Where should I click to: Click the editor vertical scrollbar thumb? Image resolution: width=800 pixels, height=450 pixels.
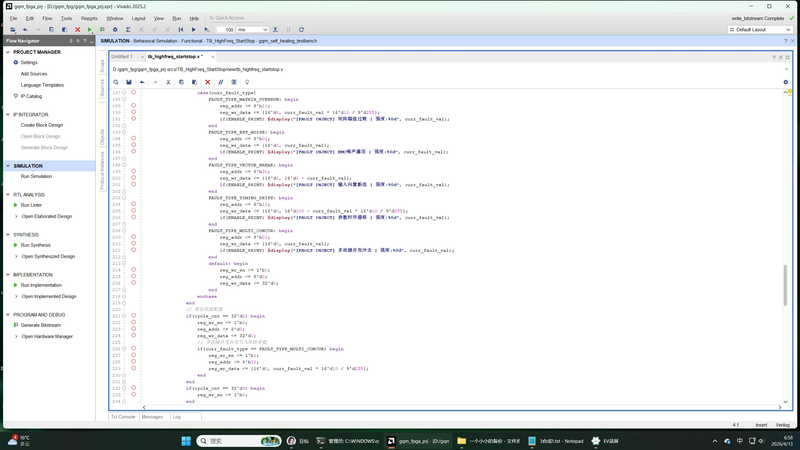pyautogui.click(x=785, y=285)
